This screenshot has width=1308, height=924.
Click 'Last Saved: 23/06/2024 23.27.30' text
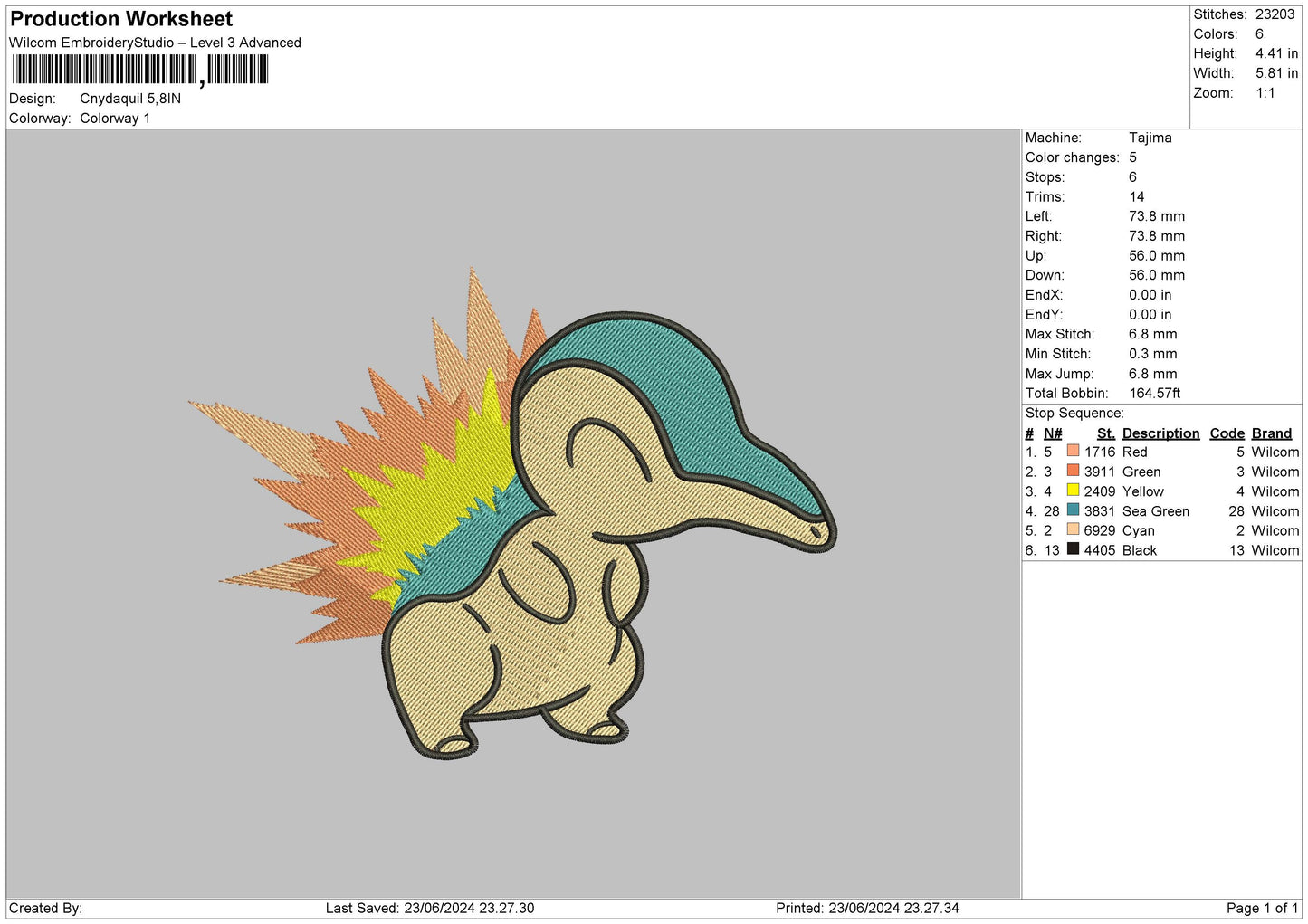tap(430, 909)
